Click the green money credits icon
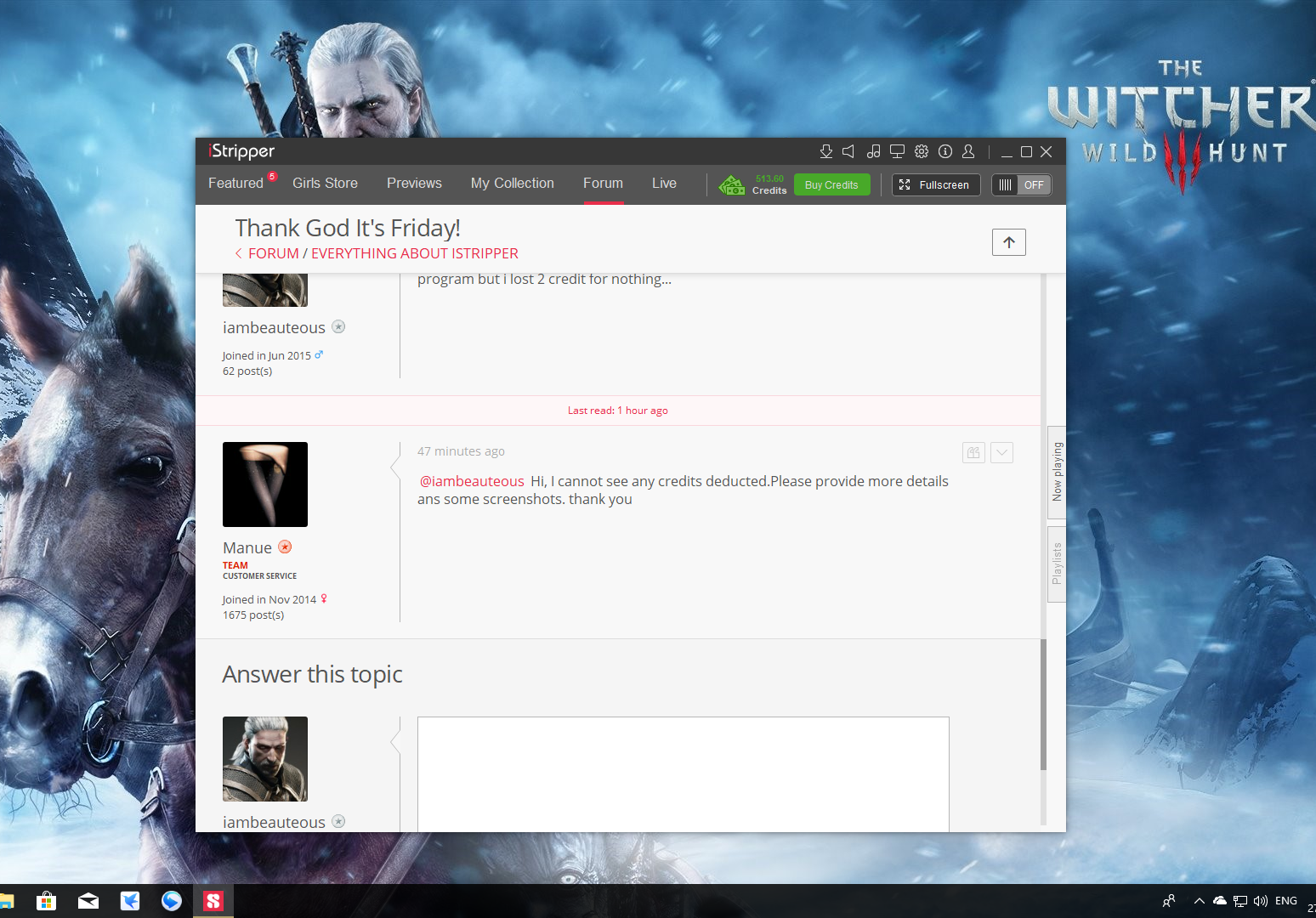The height and width of the screenshot is (918, 1316). click(x=731, y=184)
